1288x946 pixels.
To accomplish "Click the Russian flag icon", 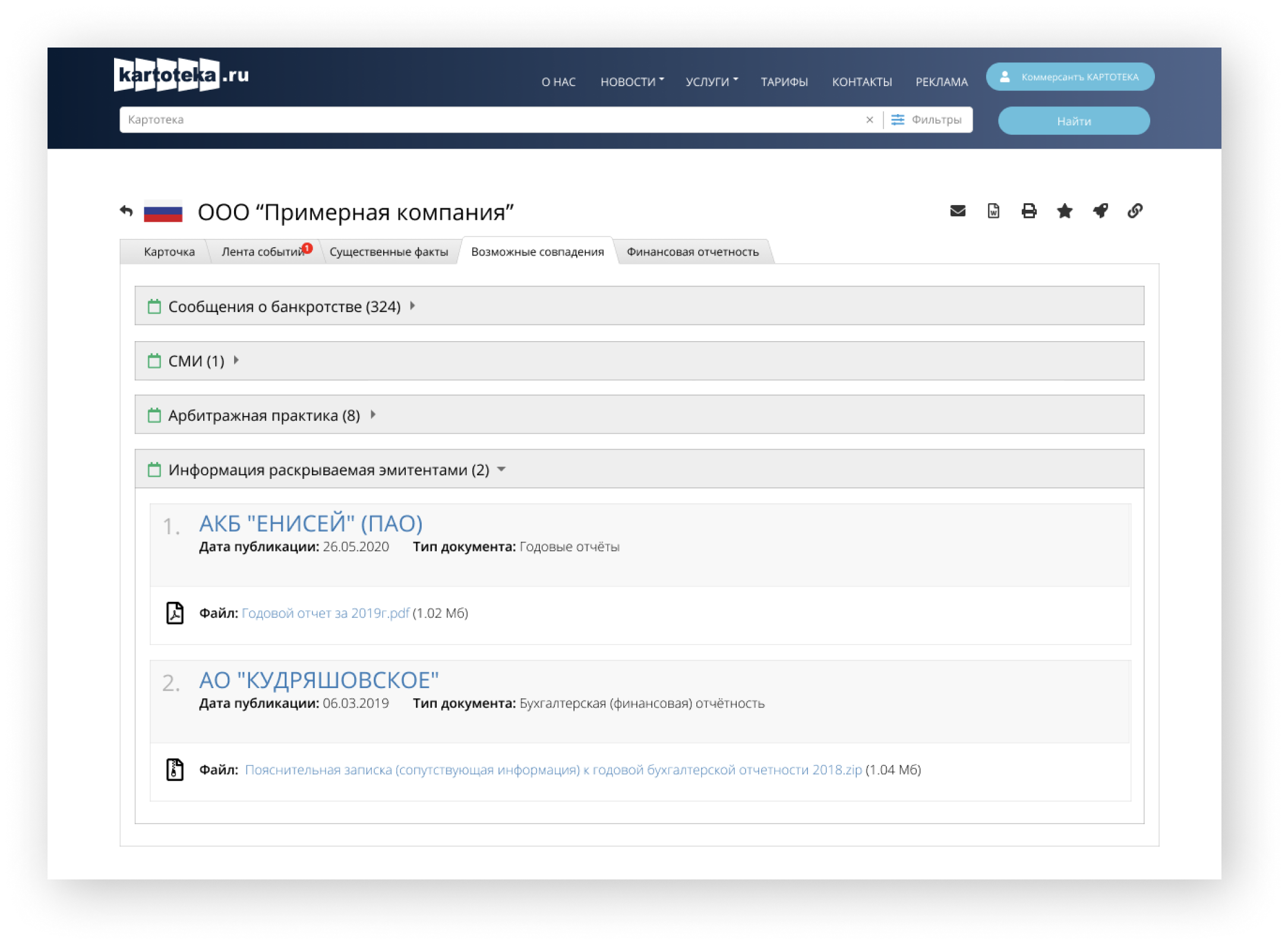I will [x=163, y=212].
